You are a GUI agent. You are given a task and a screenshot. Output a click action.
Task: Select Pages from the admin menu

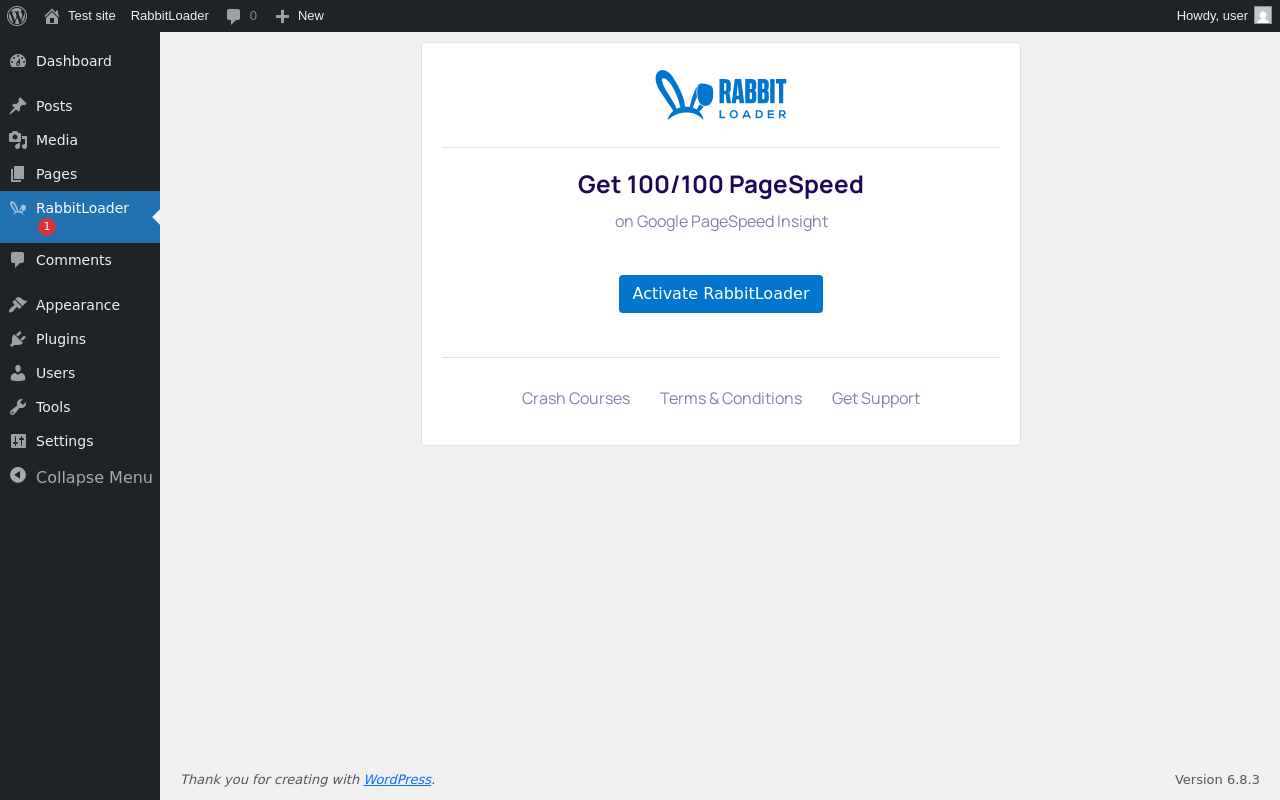pos(80,174)
